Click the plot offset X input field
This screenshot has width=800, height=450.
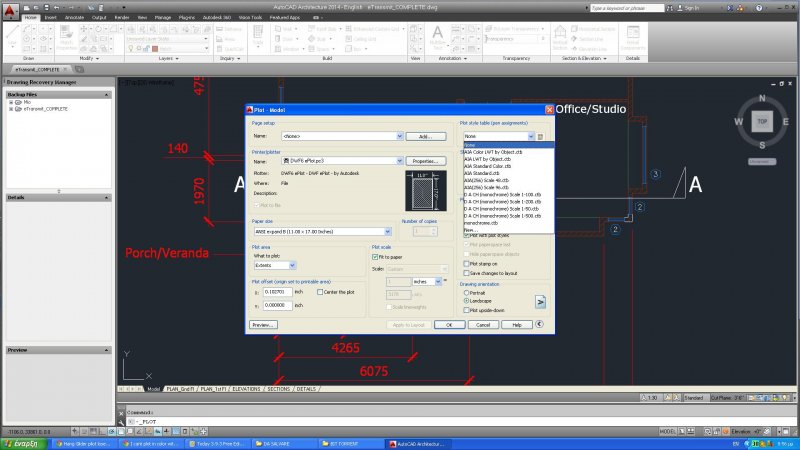pyautogui.click(x=278, y=292)
